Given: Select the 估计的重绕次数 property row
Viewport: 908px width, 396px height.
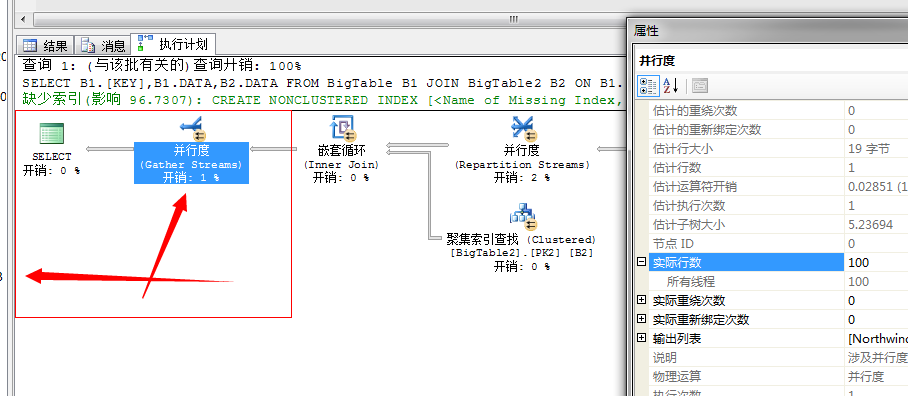Looking at the screenshot, I should [x=778, y=110].
